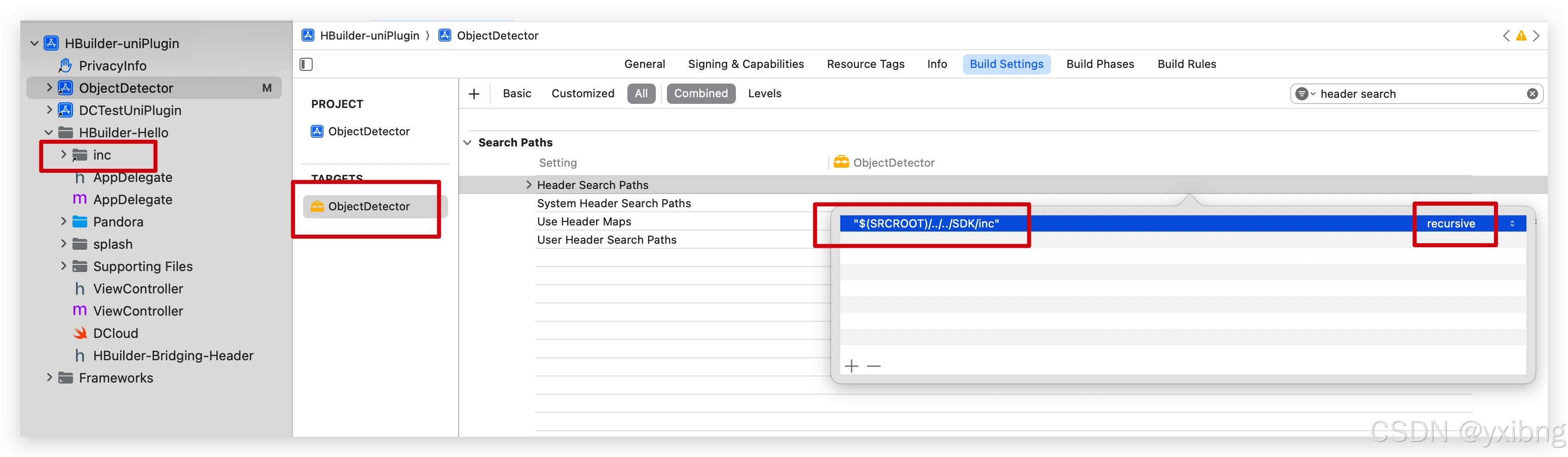This screenshot has width=1568, height=457.
Task: Expand the Supporting Files group
Action: coord(63,266)
